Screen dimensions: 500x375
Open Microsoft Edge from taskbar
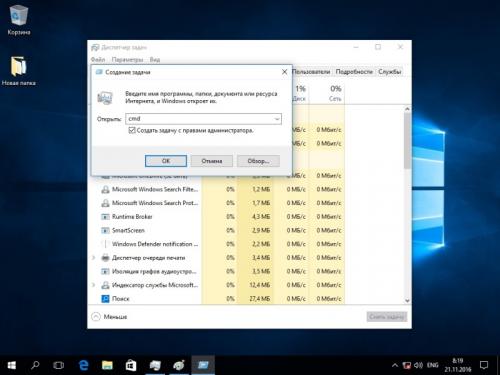pos(83,365)
